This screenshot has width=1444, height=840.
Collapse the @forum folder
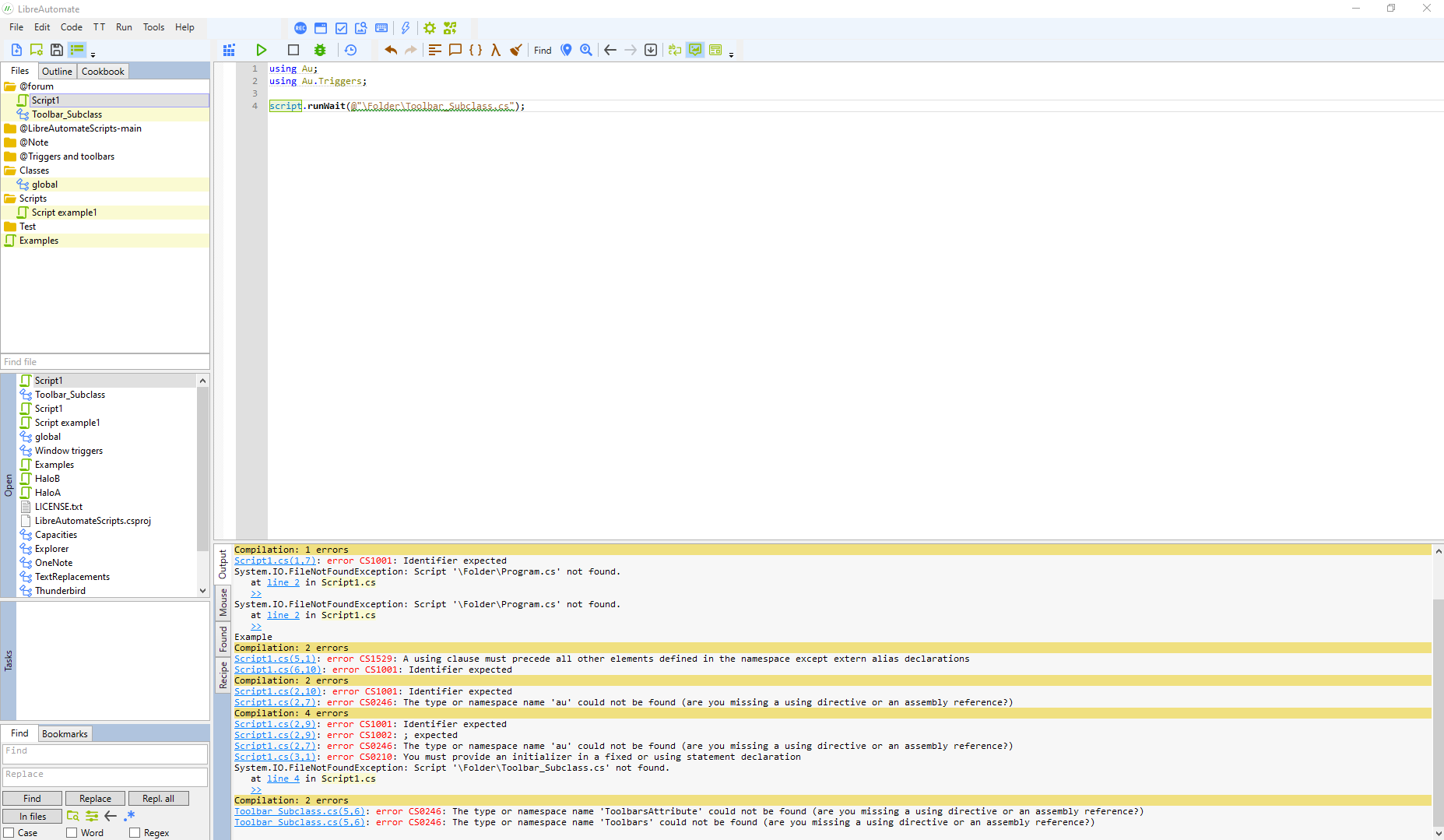point(10,86)
